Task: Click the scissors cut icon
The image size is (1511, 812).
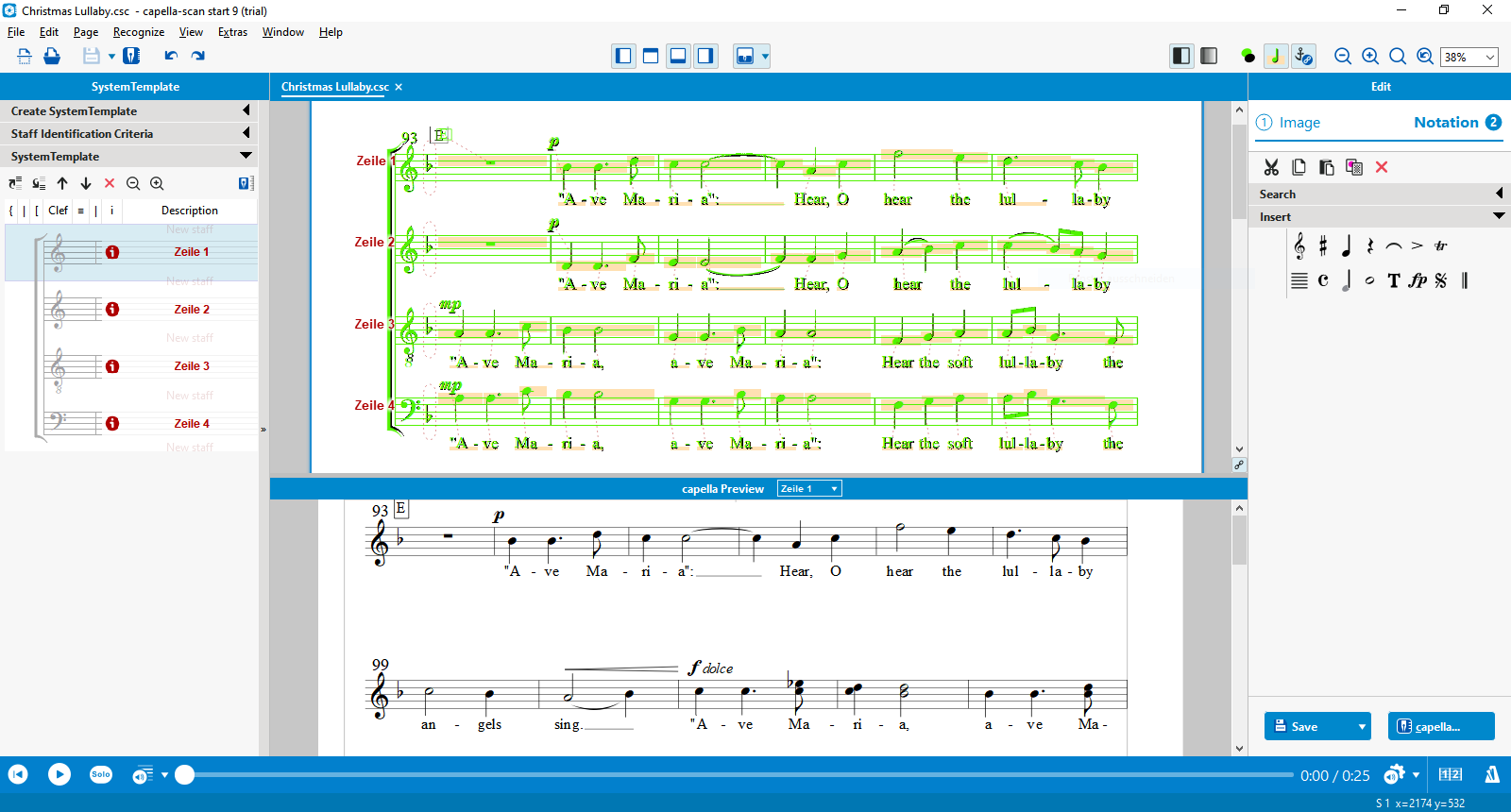Action: tap(1271, 167)
